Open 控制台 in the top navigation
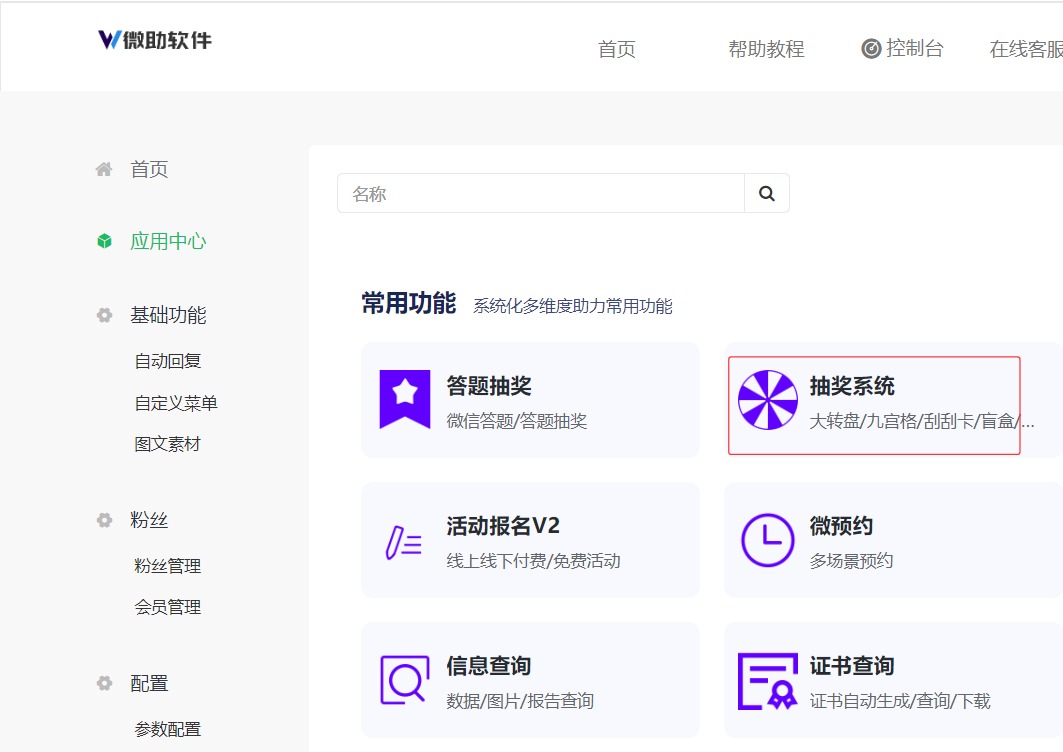The image size is (1063, 752). point(915,49)
